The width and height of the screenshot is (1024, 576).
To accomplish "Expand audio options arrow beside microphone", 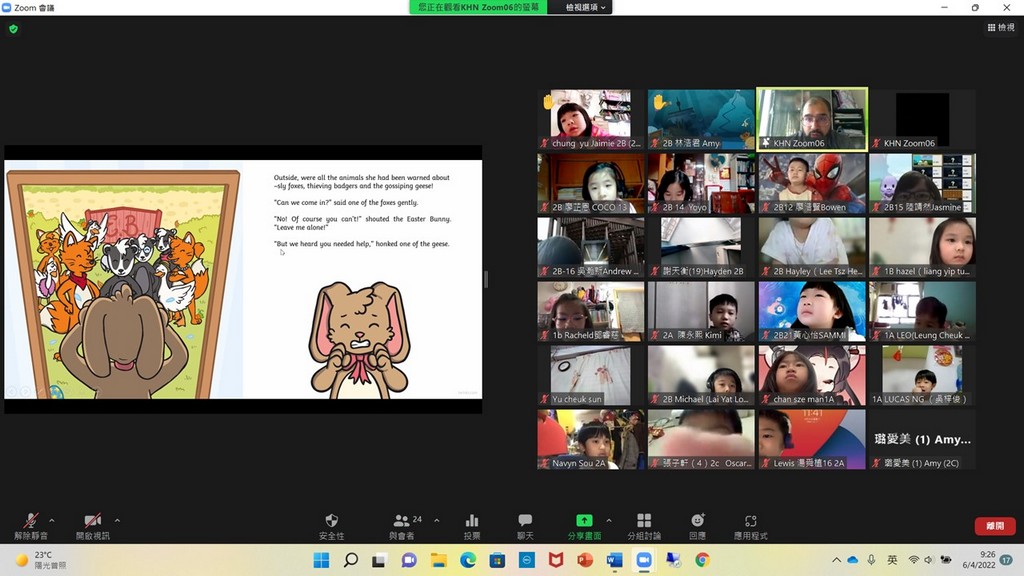I will (x=52, y=520).
